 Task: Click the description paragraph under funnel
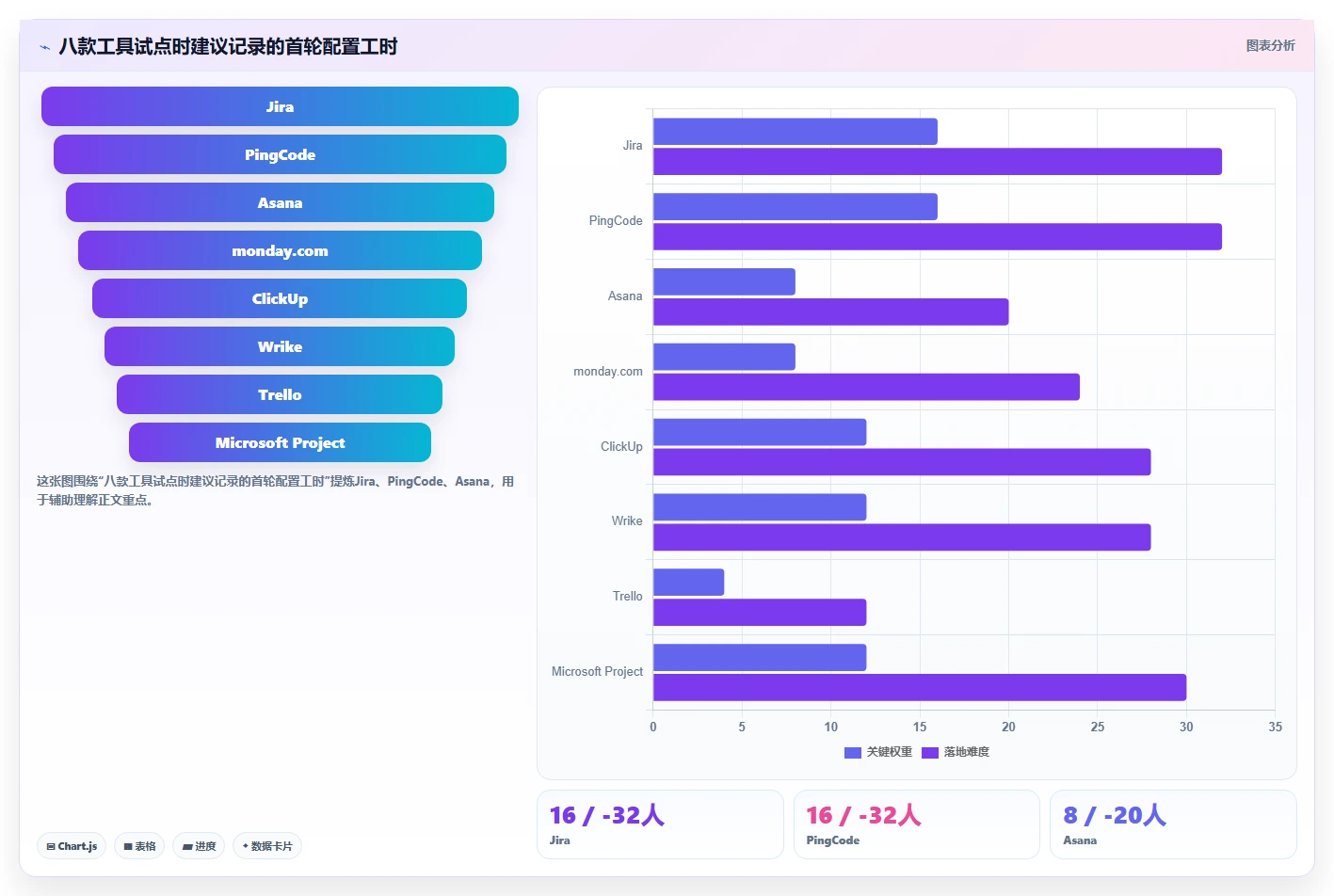pyautogui.click(x=275, y=490)
